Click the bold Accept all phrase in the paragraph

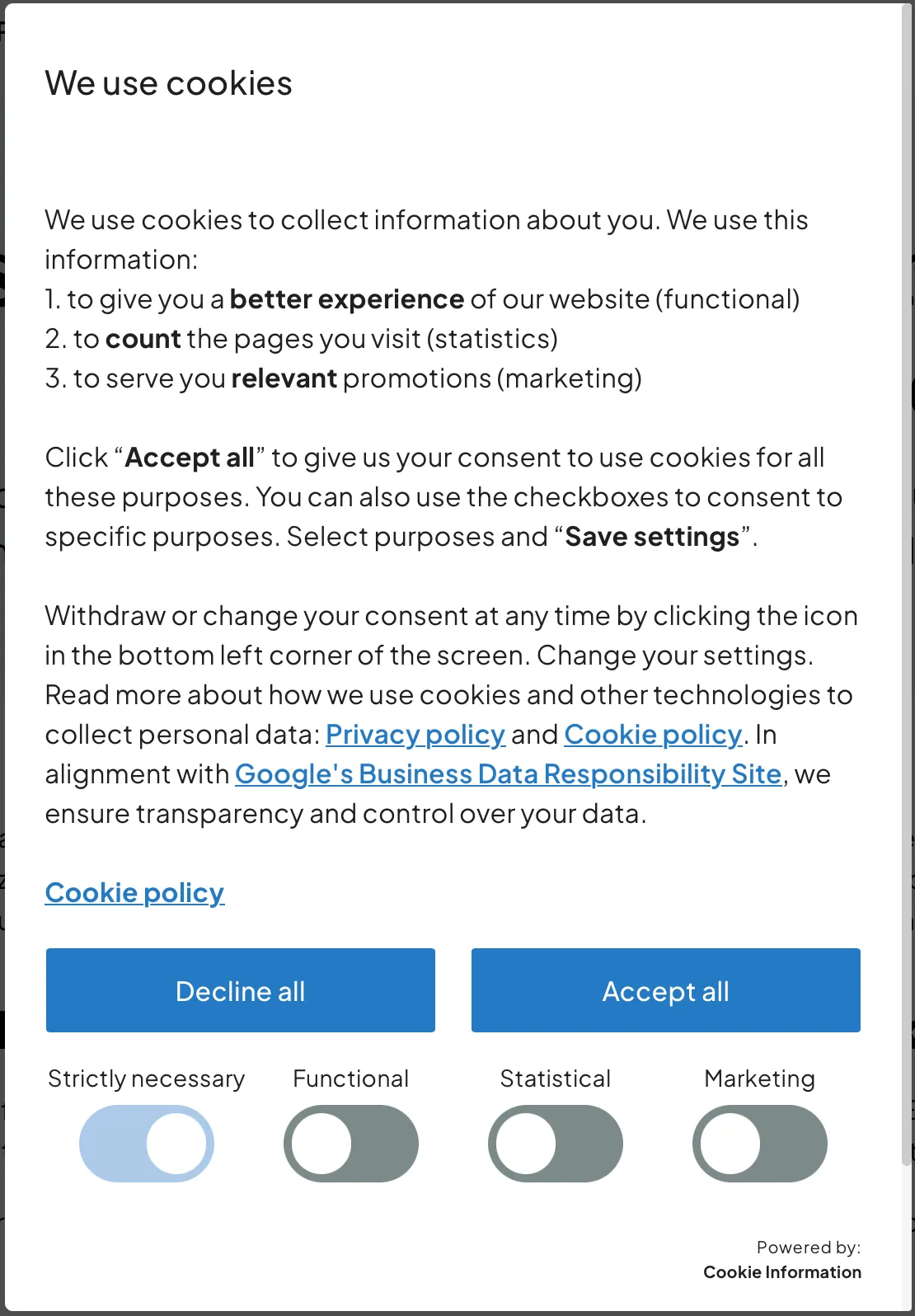(x=190, y=457)
